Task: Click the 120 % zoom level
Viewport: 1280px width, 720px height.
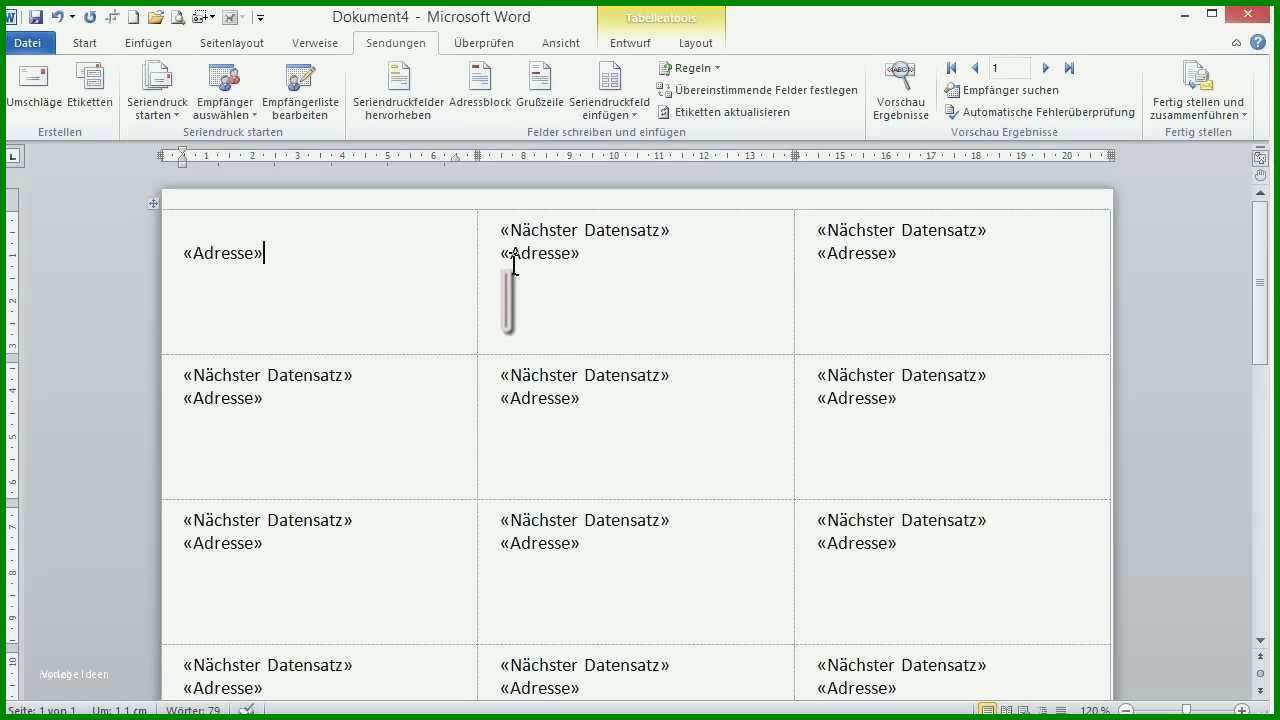Action: (1094, 711)
